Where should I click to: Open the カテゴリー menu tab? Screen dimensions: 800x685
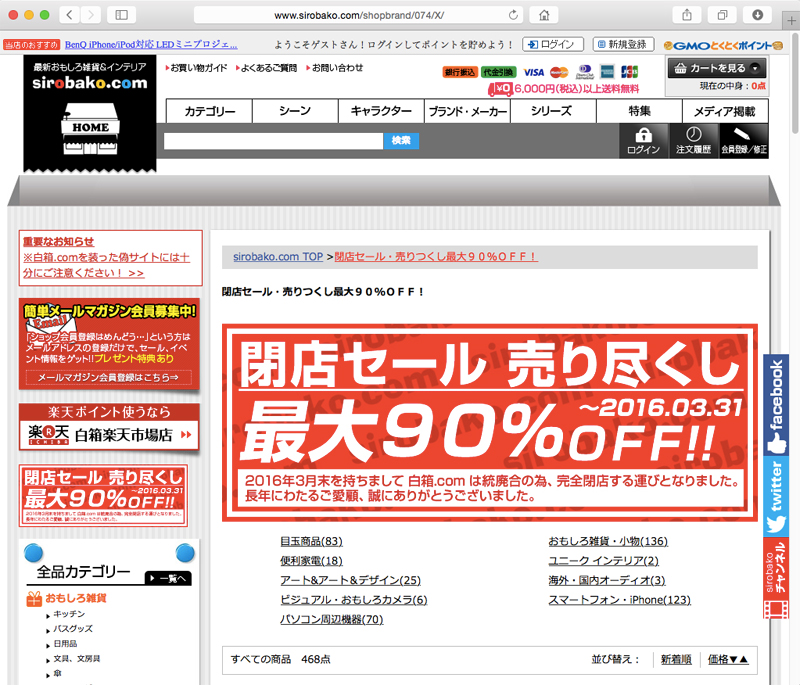click(x=209, y=111)
